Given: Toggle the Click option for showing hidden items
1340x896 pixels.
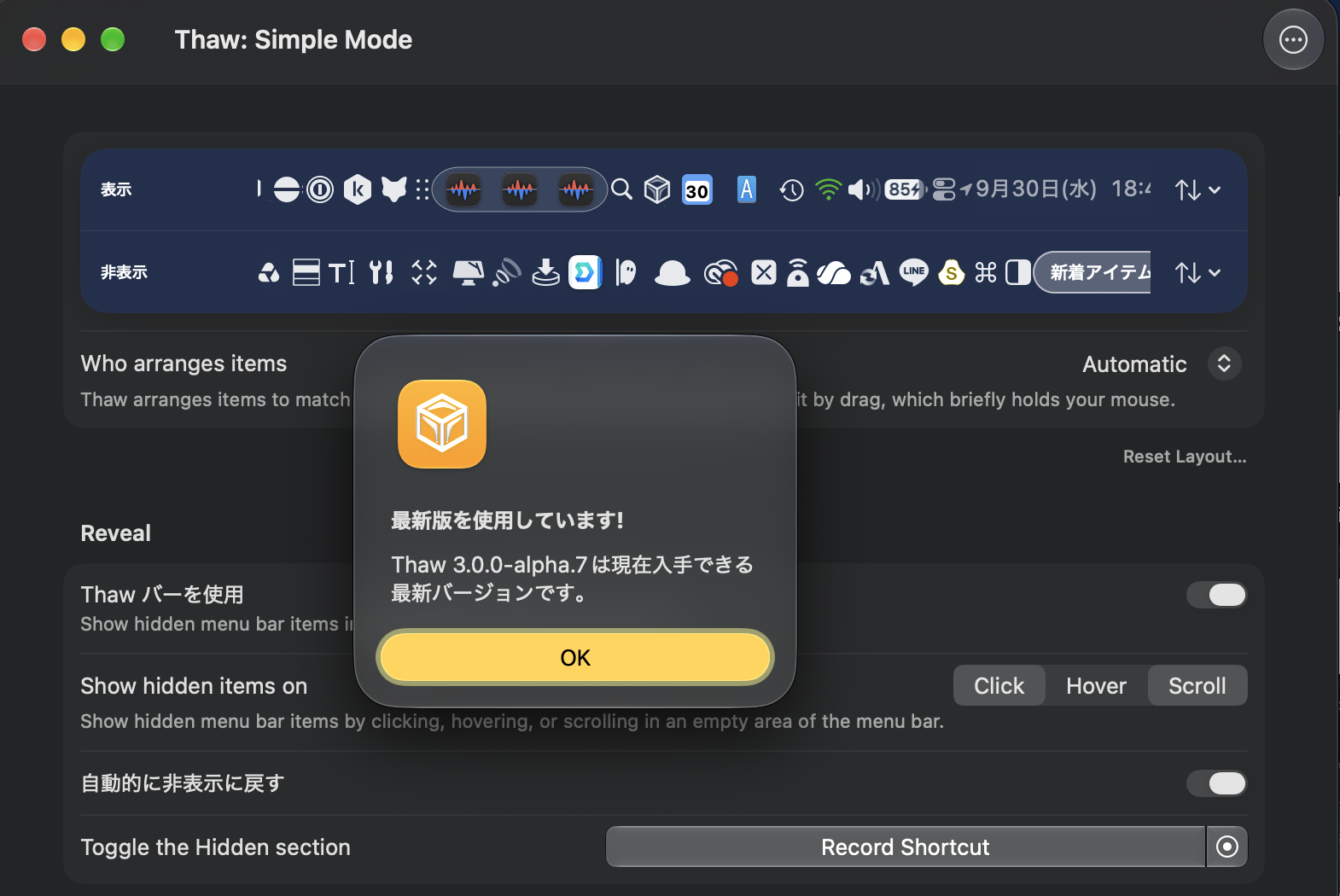Looking at the screenshot, I should (999, 686).
